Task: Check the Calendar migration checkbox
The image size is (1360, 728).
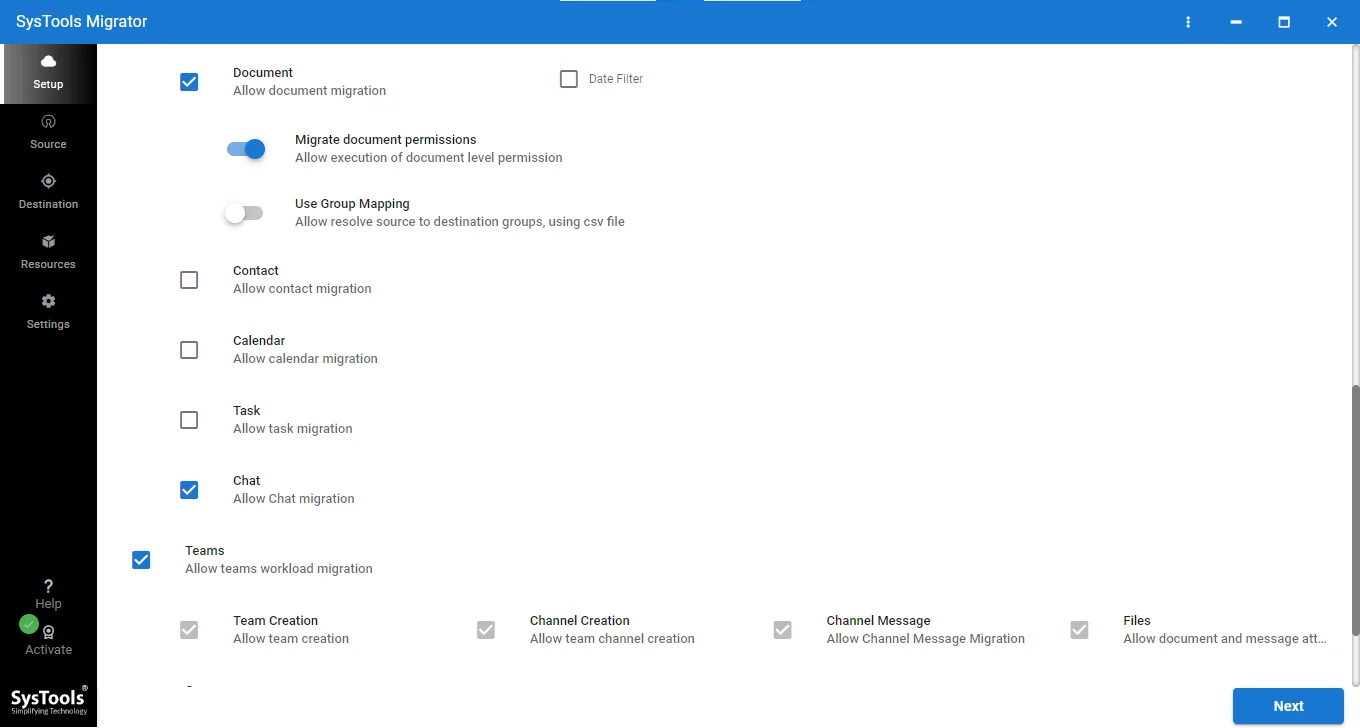Action: coord(189,350)
